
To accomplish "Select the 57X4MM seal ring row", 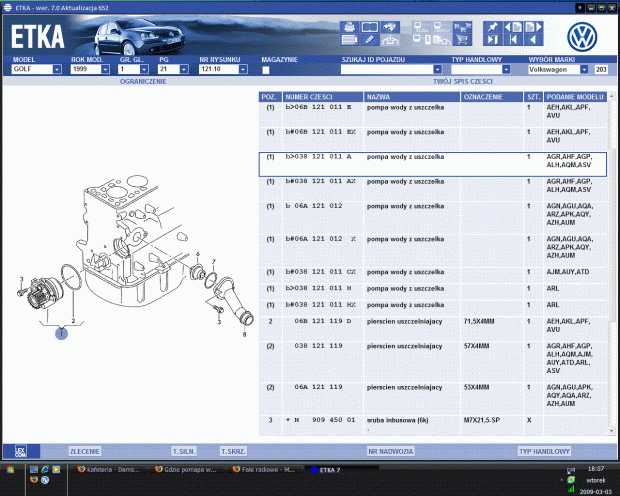I will click(x=433, y=362).
